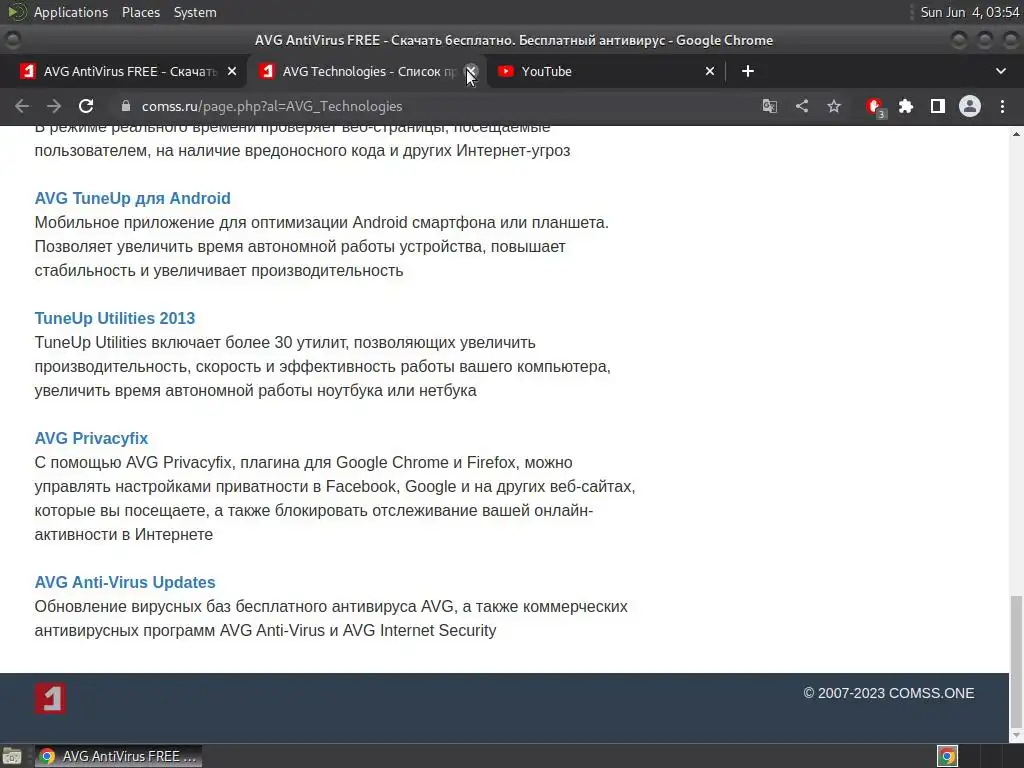Screen dimensions: 1024x768
Task: Open AVG Anti-Virus Updates link
Action: click(x=125, y=583)
